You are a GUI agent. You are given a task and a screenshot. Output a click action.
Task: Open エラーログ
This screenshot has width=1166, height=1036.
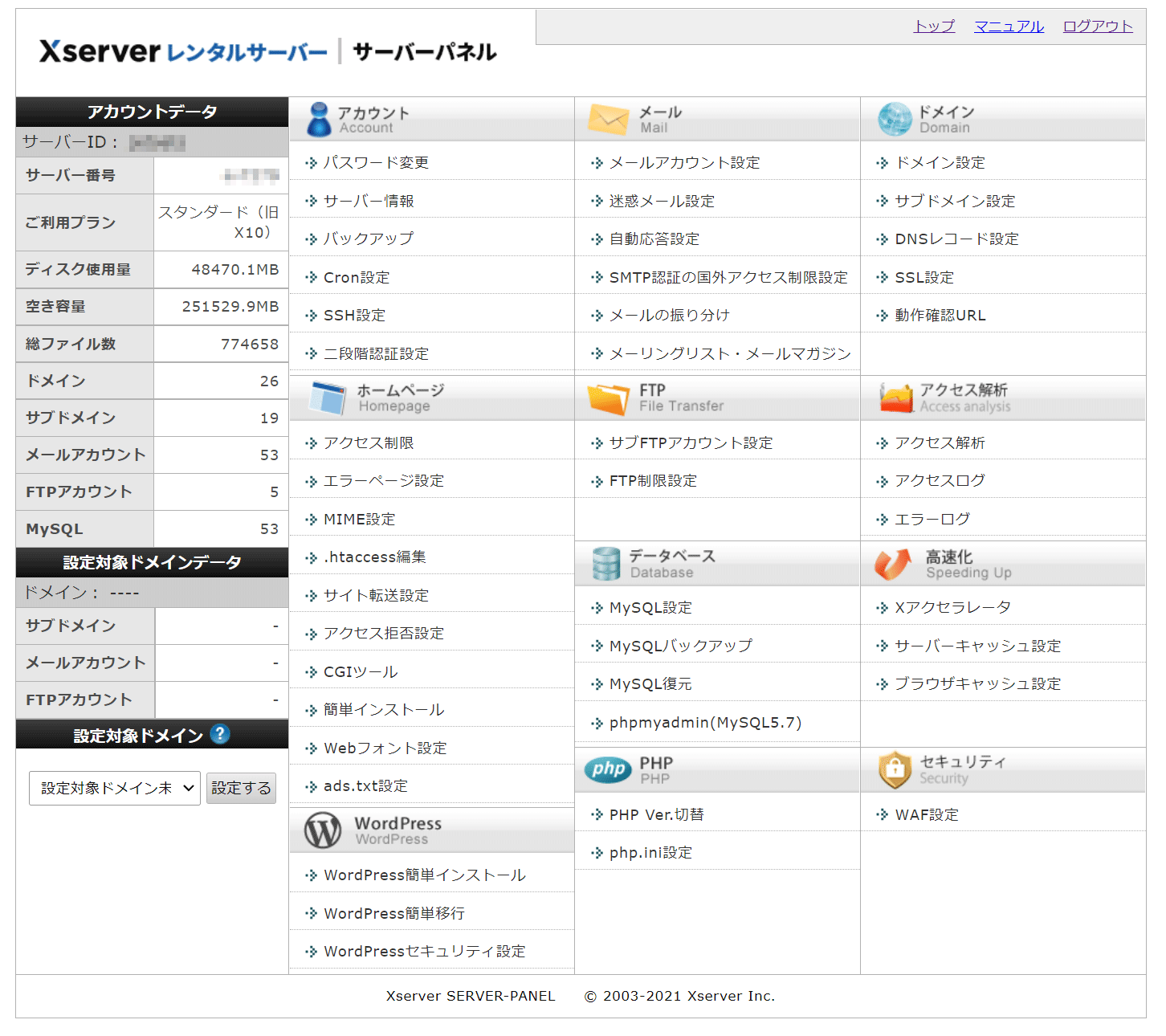coord(932,519)
